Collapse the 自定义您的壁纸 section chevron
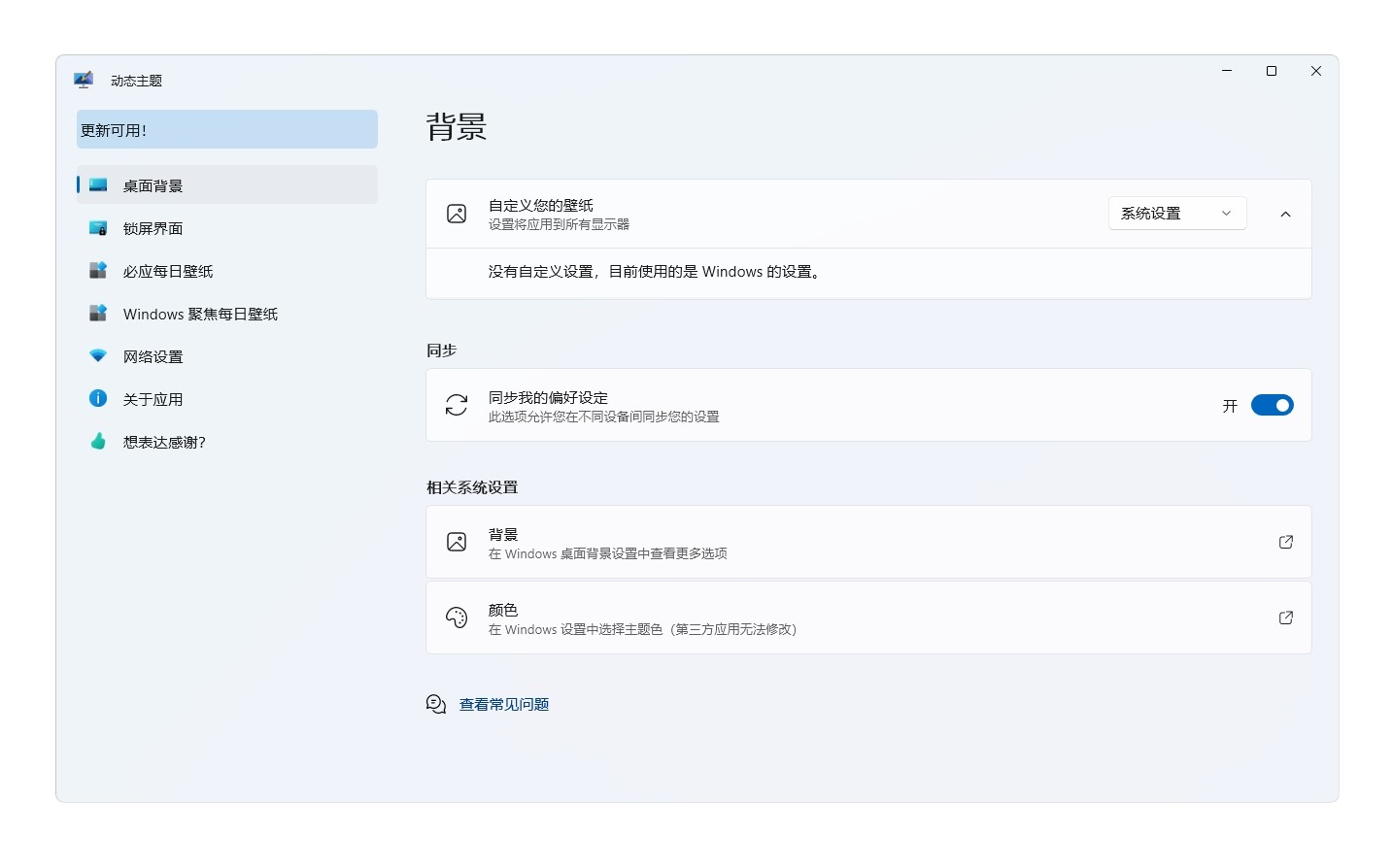The width and height of the screenshot is (1393, 868). [x=1286, y=214]
